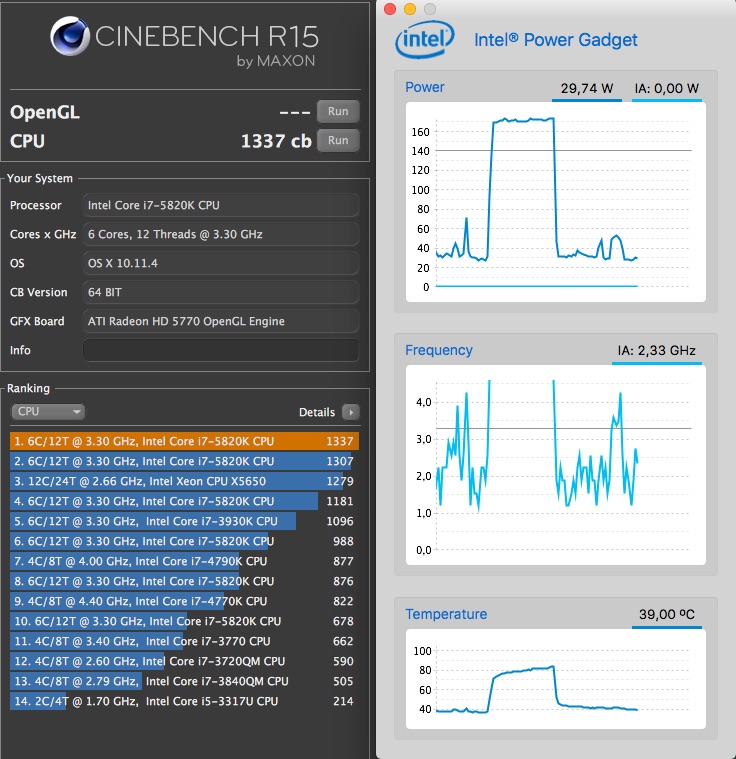Select the i7-3770 ranking row
The height and width of the screenshot is (759, 736).
point(184,641)
